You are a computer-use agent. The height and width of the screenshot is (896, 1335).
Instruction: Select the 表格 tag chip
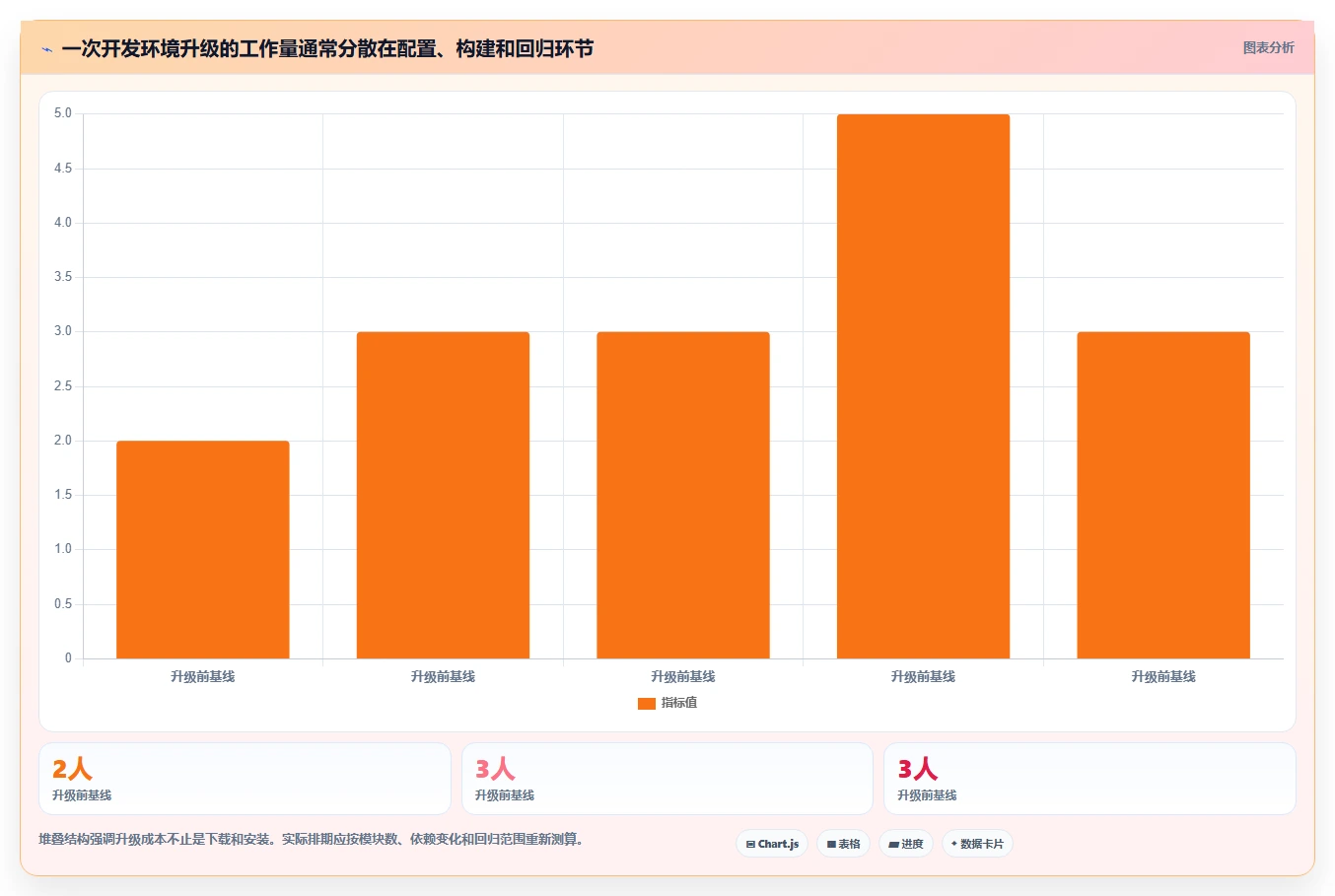coord(843,844)
